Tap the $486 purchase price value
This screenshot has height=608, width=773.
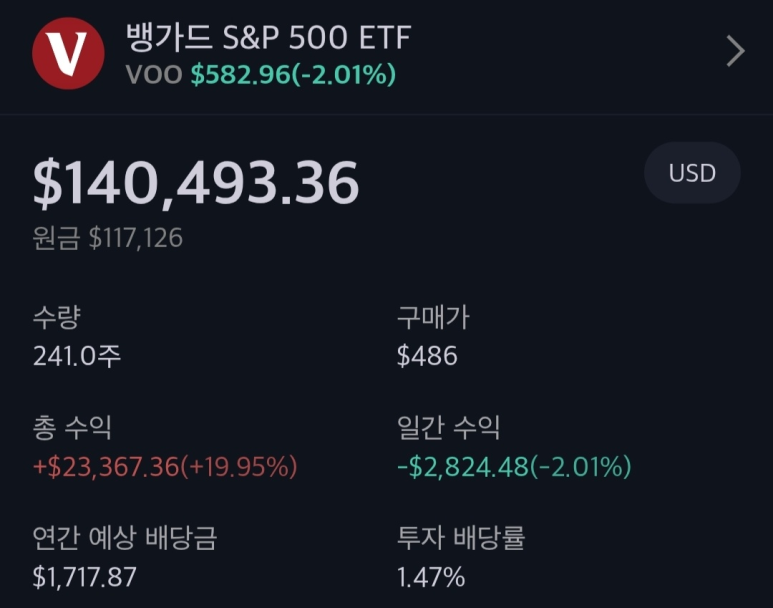(427, 356)
